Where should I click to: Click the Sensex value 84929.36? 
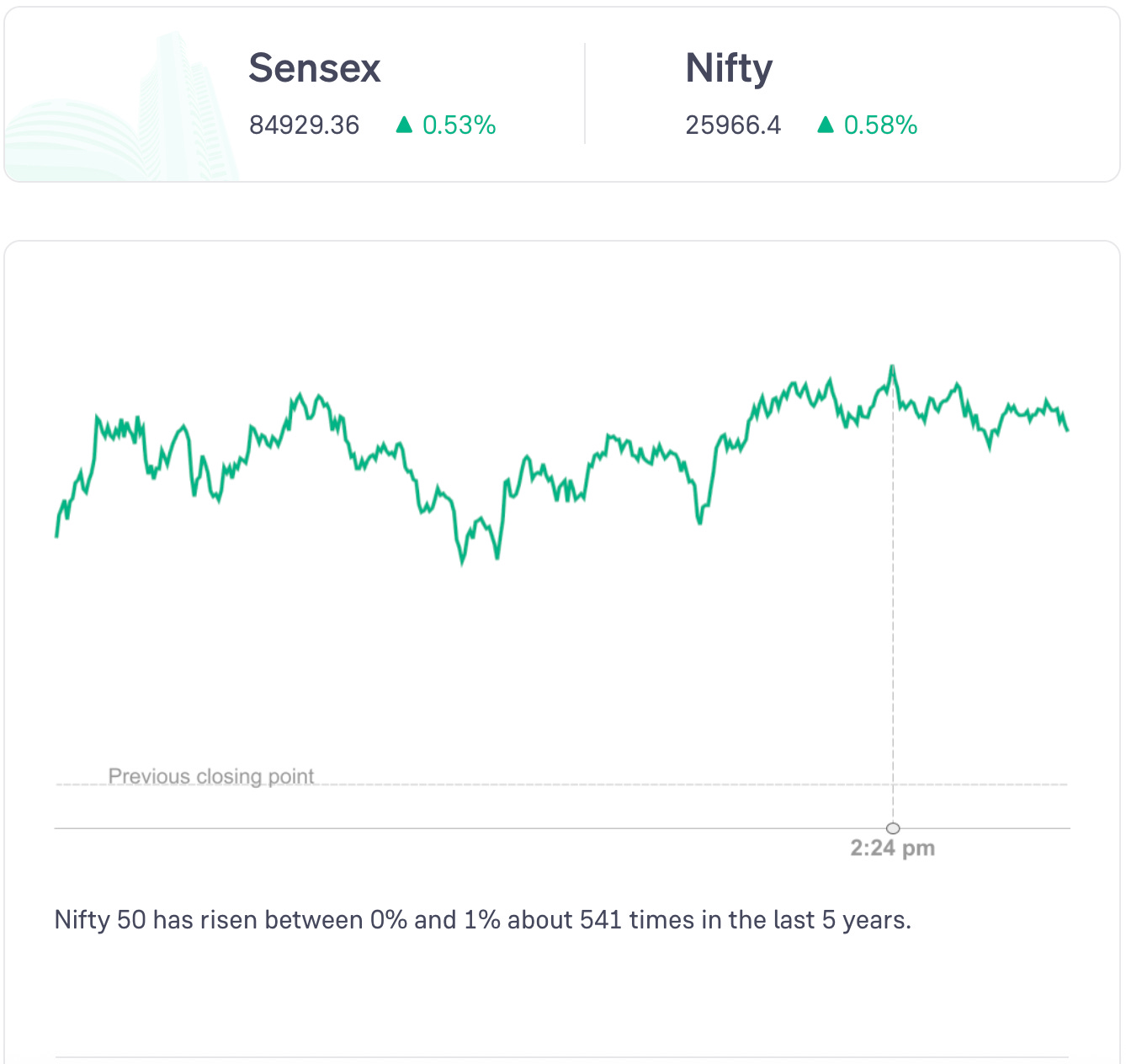click(x=304, y=125)
